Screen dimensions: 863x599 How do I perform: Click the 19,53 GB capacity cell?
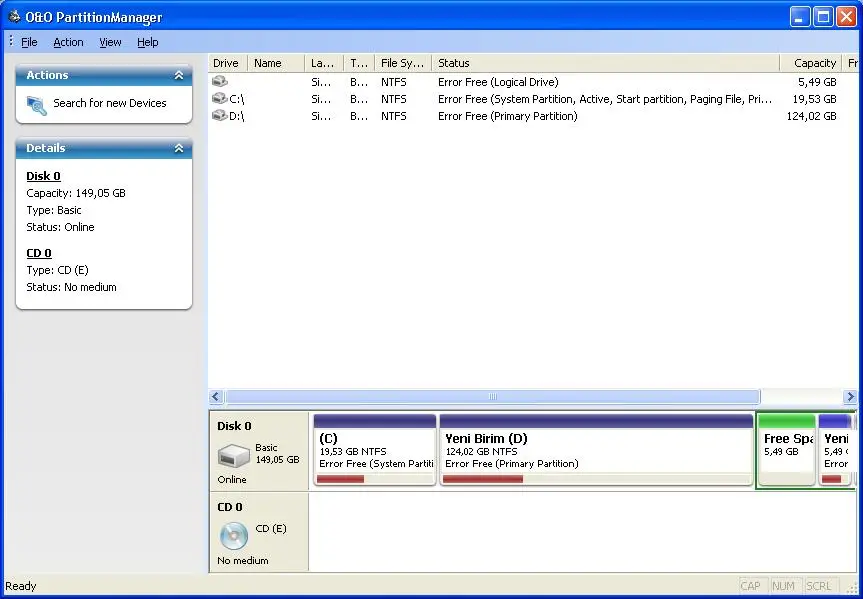click(x=814, y=99)
